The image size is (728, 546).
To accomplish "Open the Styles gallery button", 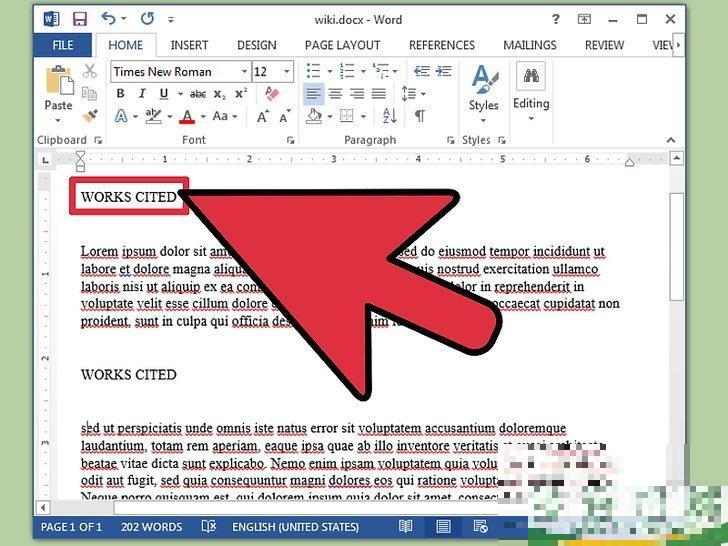I will (484, 95).
